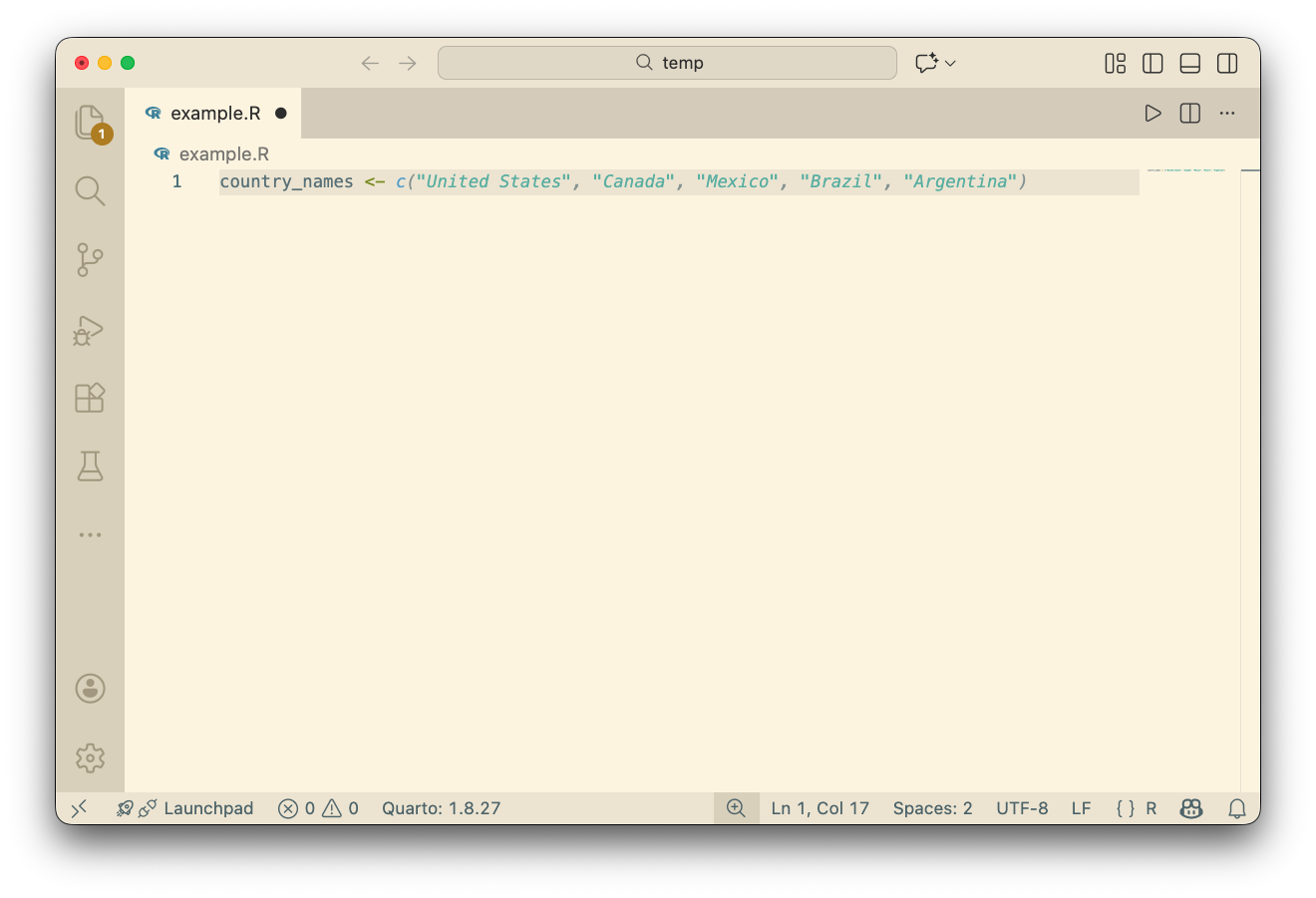Change indentation via Spaces: 2
The image size is (1316, 898).
pyautogui.click(x=932, y=808)
